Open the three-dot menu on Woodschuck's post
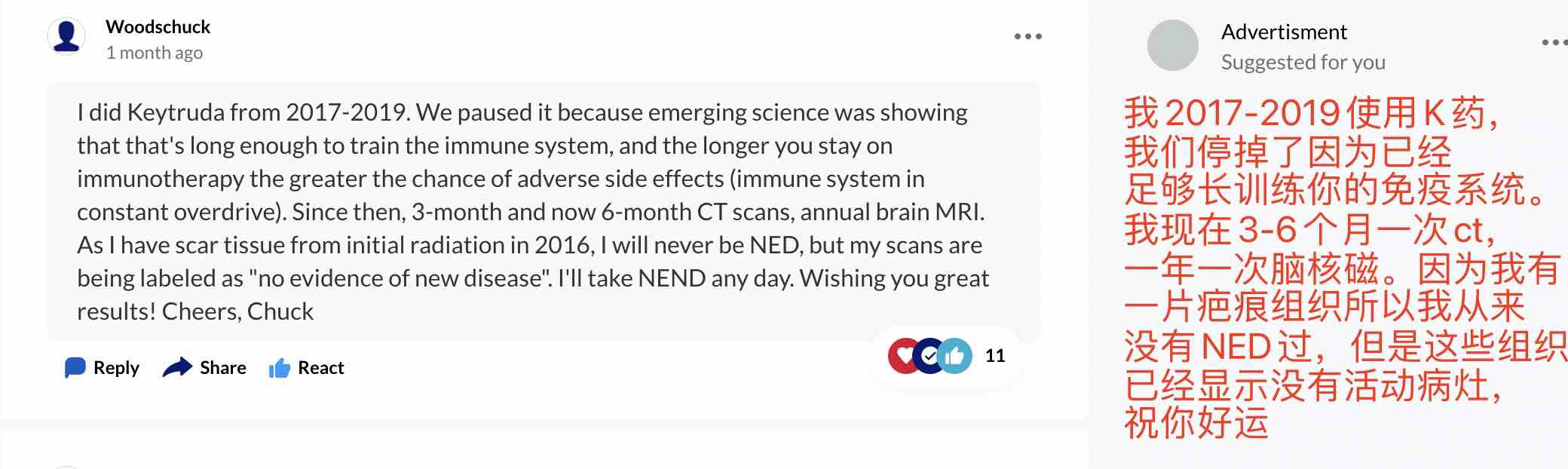 (1027, 36)
